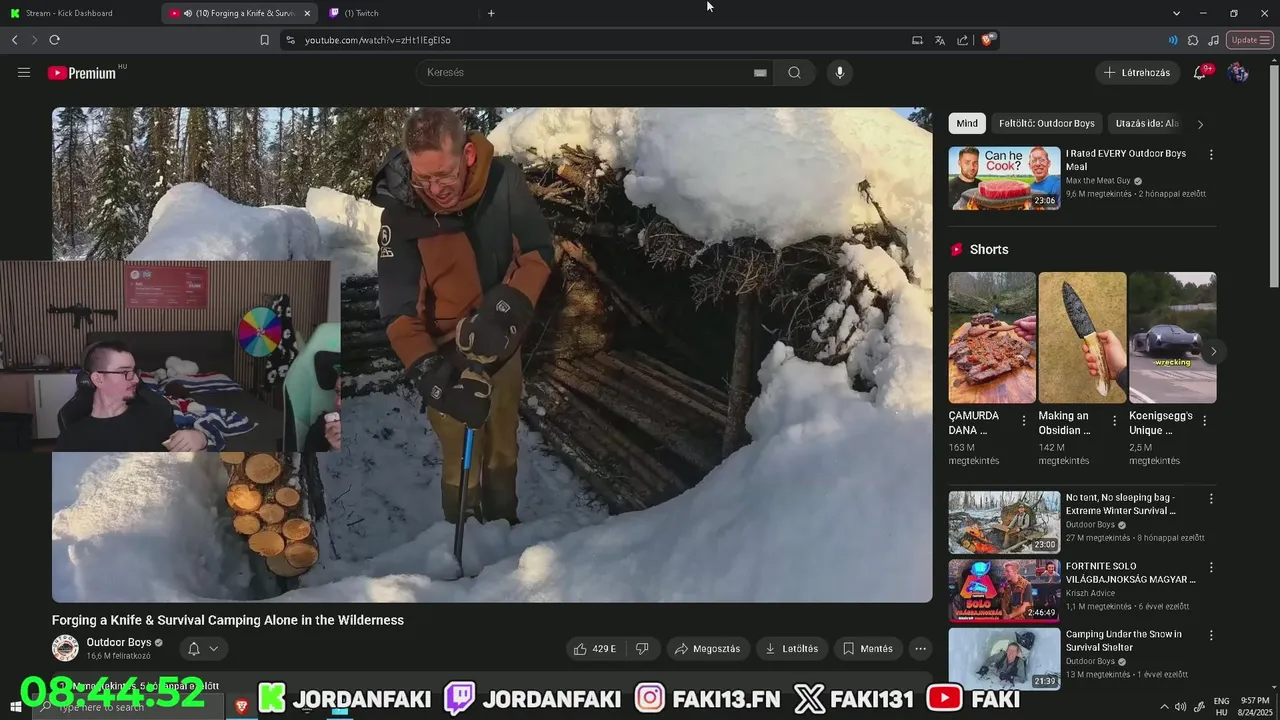
Task: Select Feltöltő: Outdoor Boys filter chip
Action: pos(1046,123)
